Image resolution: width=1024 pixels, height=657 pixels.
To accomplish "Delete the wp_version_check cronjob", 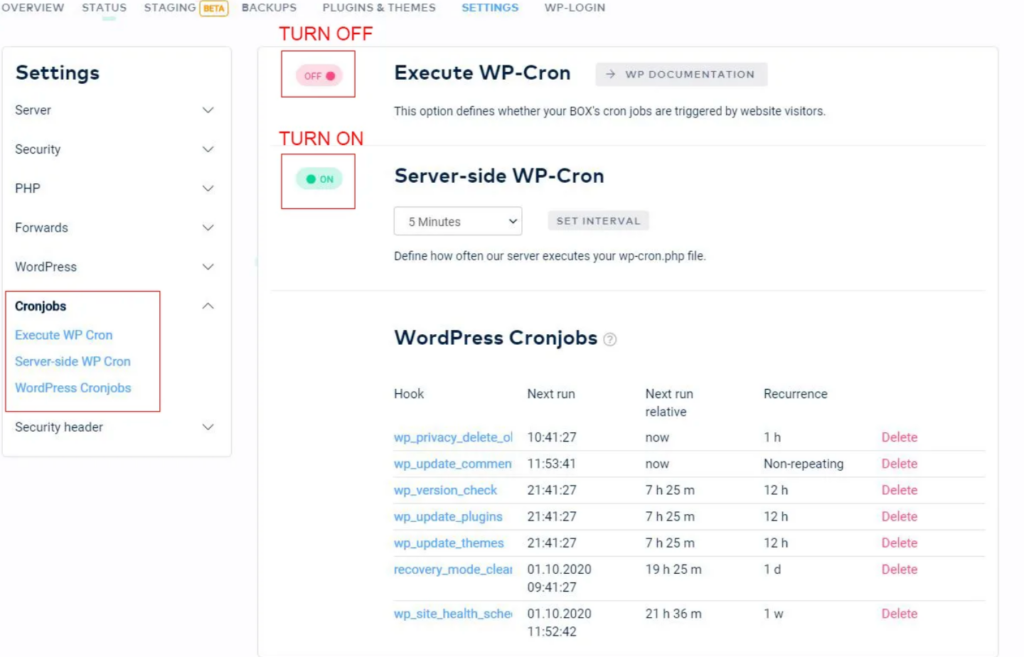I will 899,490.
